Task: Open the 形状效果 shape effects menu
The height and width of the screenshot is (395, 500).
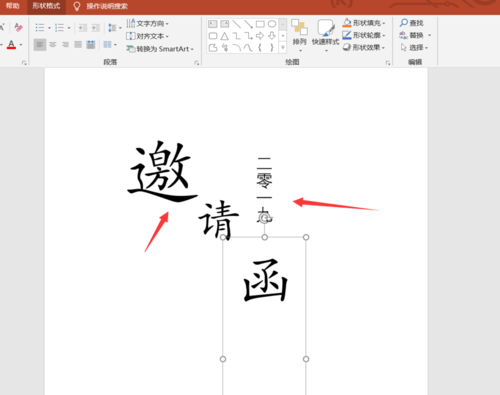Action: point(364,47)
